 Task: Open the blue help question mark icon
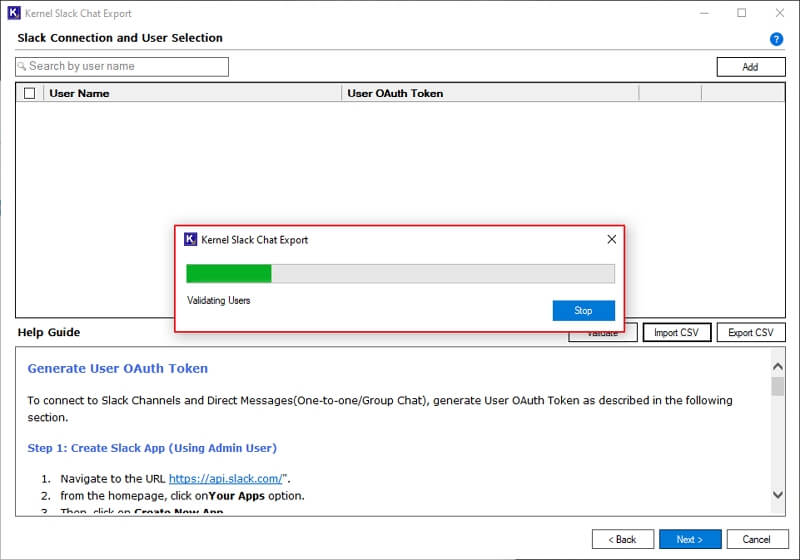point(776,39)
